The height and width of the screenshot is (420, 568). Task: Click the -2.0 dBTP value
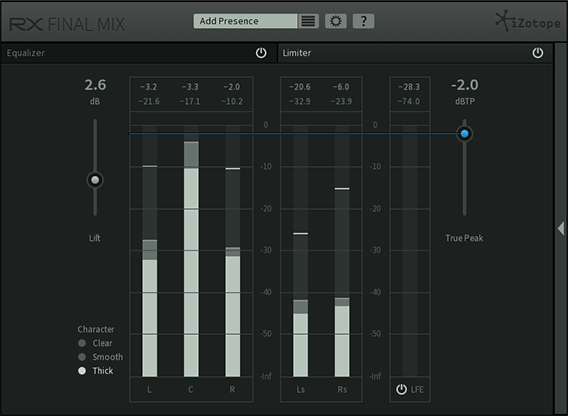[x=465, y=85]
